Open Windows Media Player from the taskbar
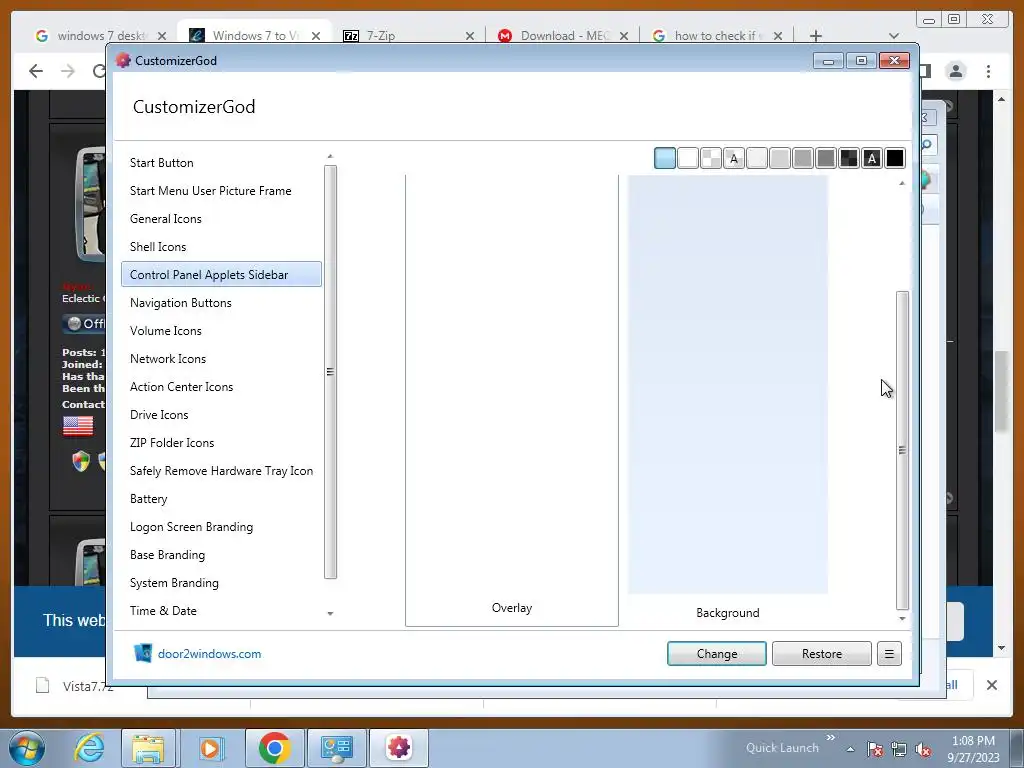 (x=210, y=748)
